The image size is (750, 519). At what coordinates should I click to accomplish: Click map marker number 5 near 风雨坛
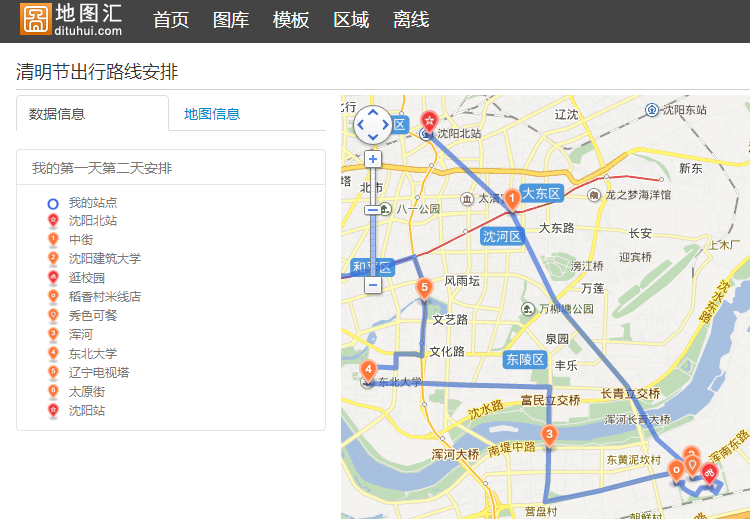tap(424, 288)
